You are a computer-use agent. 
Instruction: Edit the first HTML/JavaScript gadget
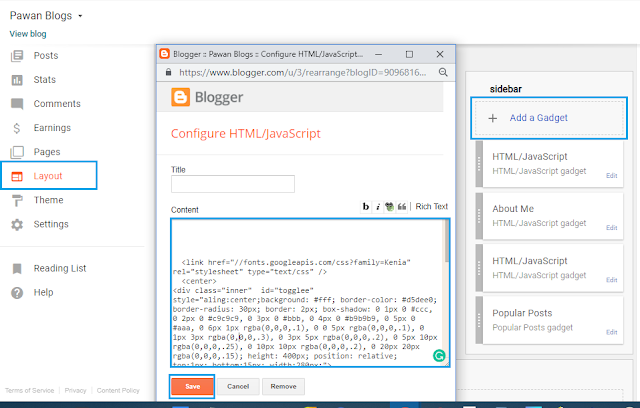611,175
